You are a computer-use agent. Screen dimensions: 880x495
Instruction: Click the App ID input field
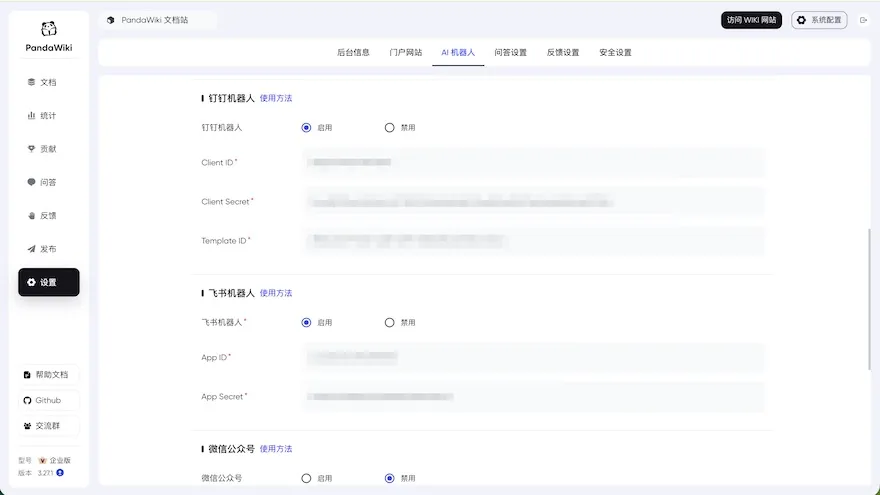pyautogui.click(x=534, y=357)
